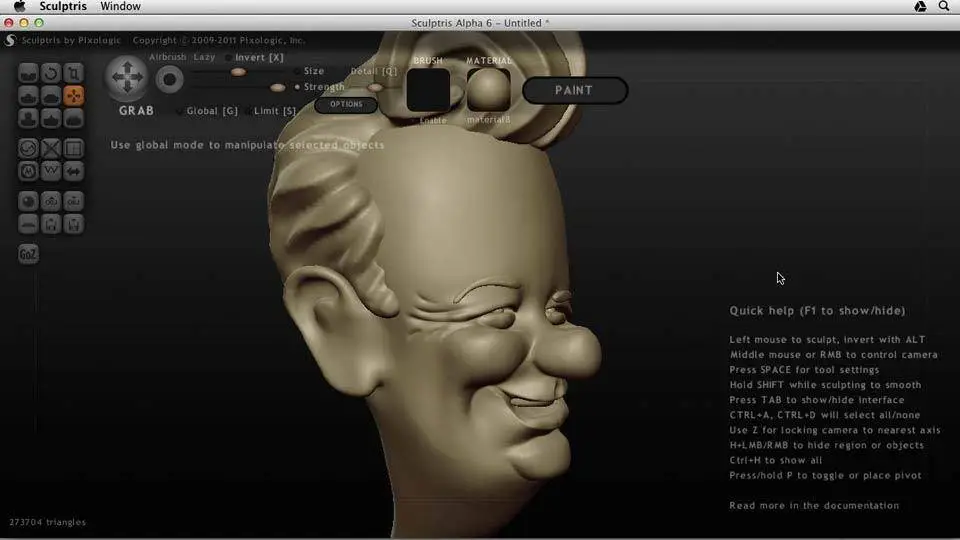This screenshot has width=960, height=540.
Task: Click the OPTIONS button
Action: click(346, 105)
